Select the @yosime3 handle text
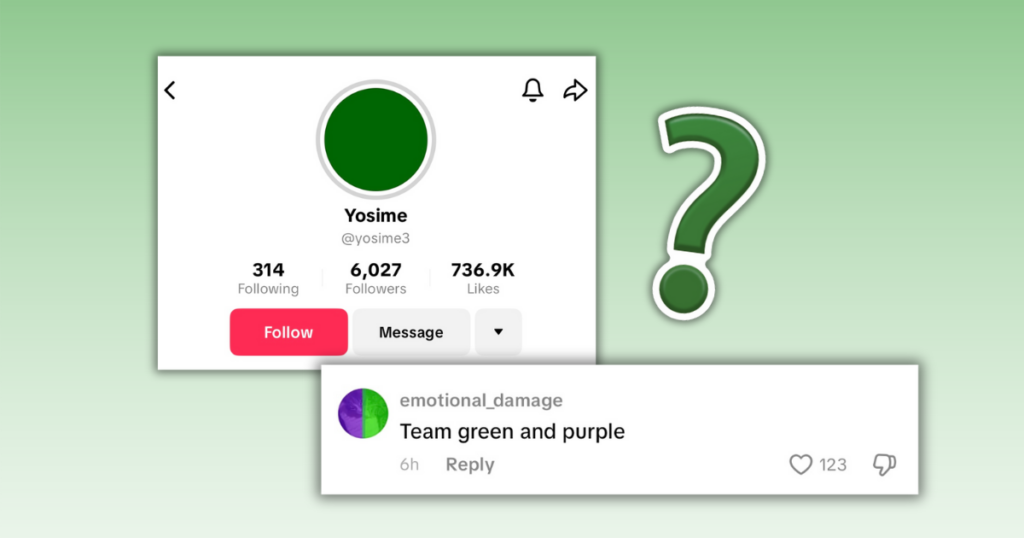The height and width of the screenshot is (538, 1024). pos(376,238)
